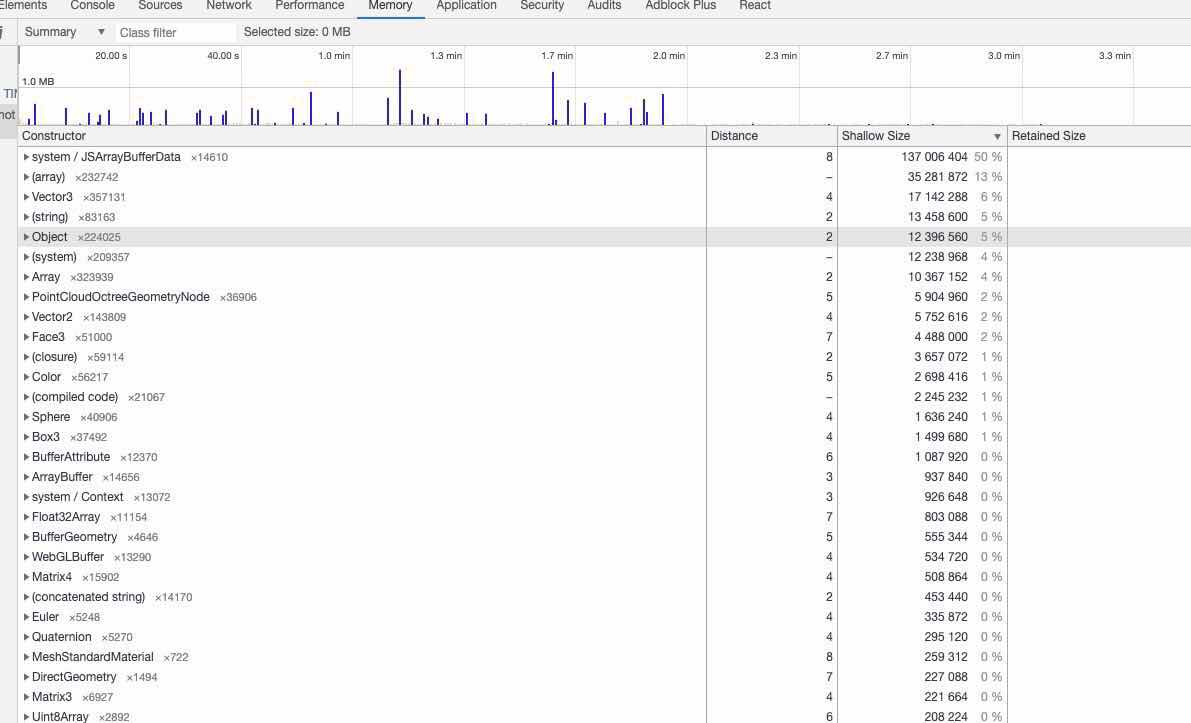This screenshot has height=723, width=1191.
Task: Click shallow size value 137 006 404
Action: coord(934,157)
